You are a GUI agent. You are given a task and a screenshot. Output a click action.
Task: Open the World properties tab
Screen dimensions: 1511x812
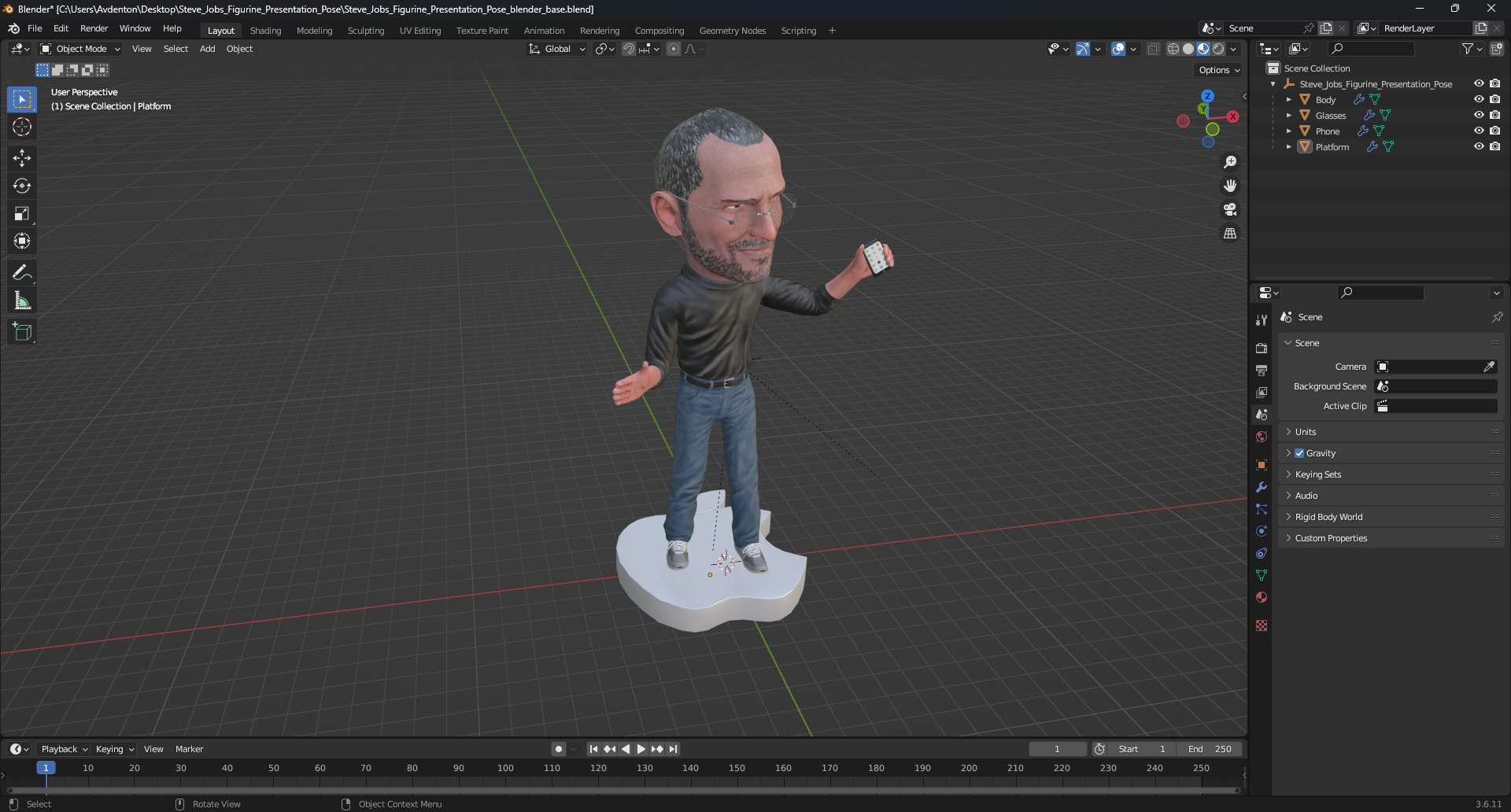[1262, 437]
